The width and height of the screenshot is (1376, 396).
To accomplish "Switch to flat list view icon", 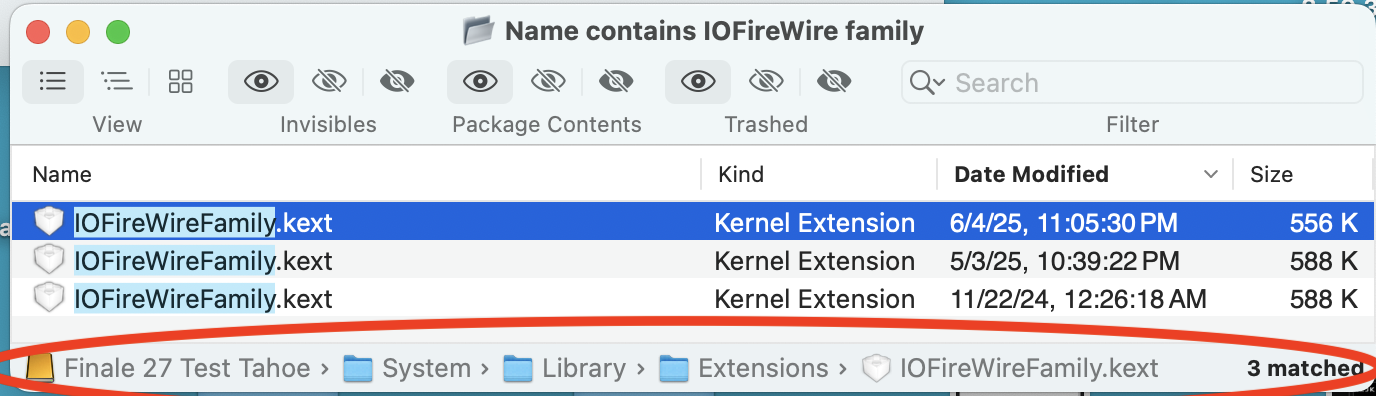I will pos(53,82).
